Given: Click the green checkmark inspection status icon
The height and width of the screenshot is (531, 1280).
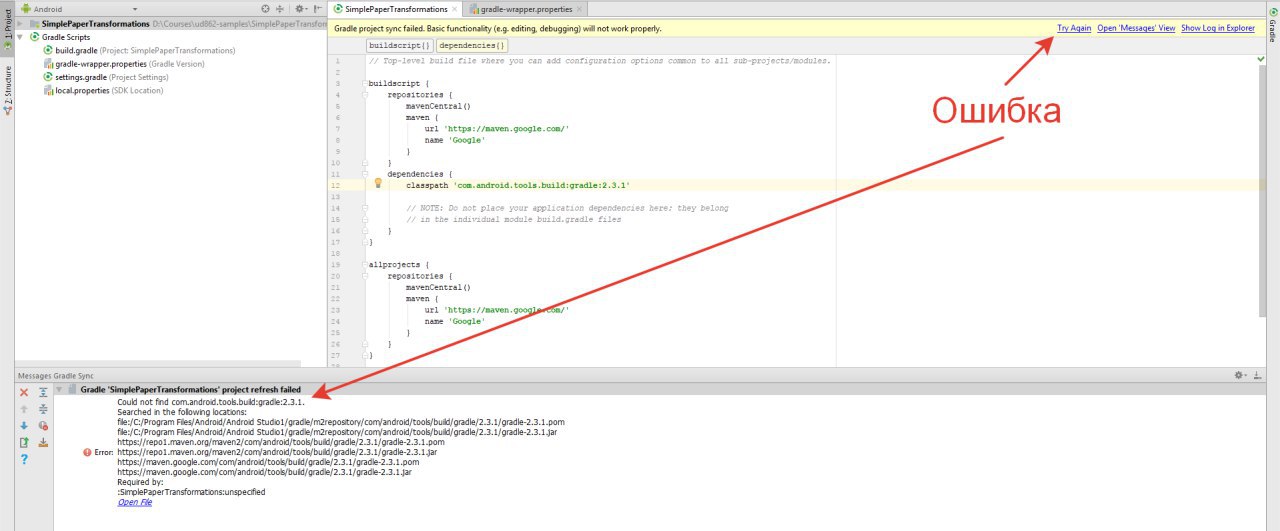Looking at the screenshot, I should pyautogui.click(x=1260, y=60).
